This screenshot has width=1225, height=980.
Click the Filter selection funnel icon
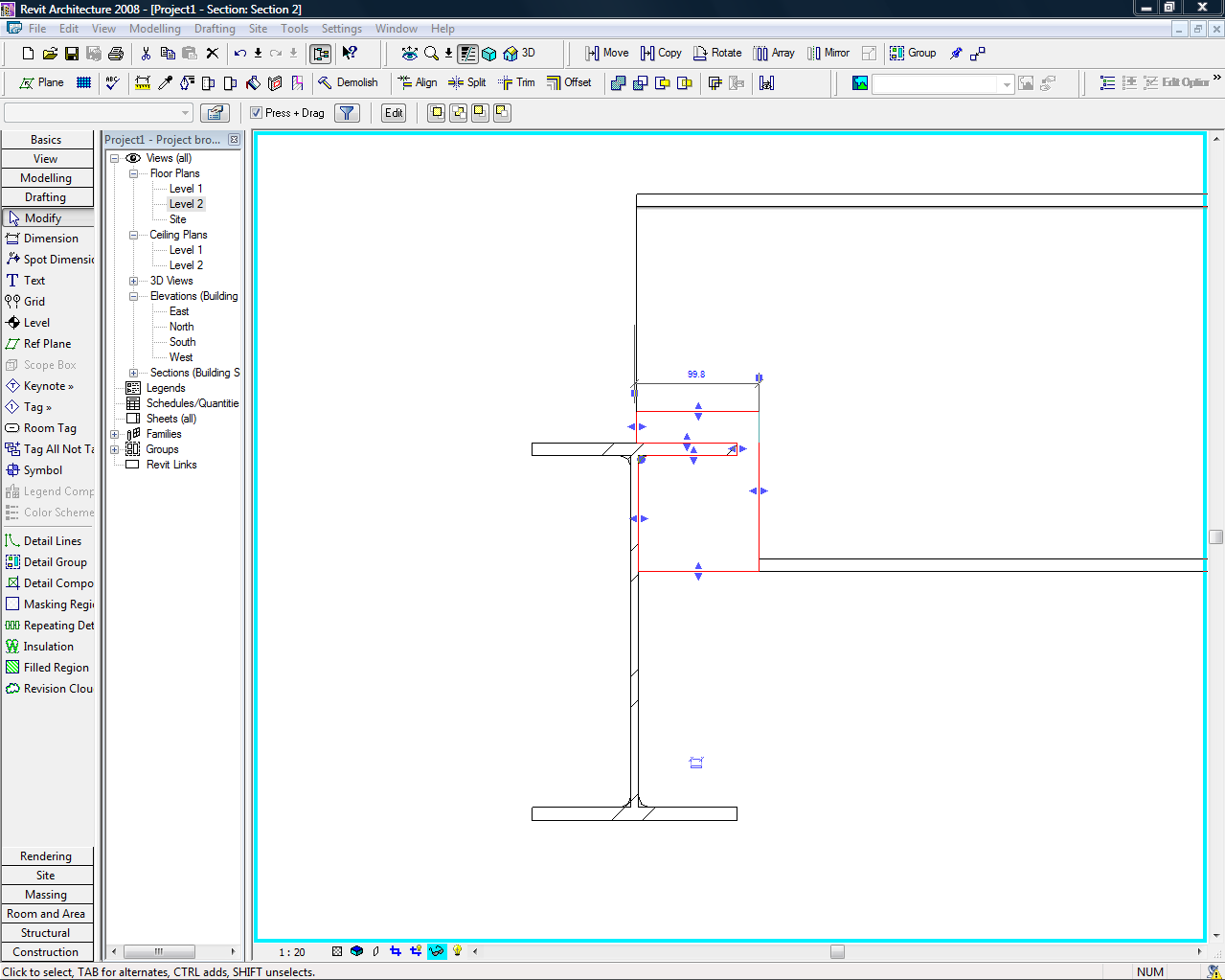347,113
